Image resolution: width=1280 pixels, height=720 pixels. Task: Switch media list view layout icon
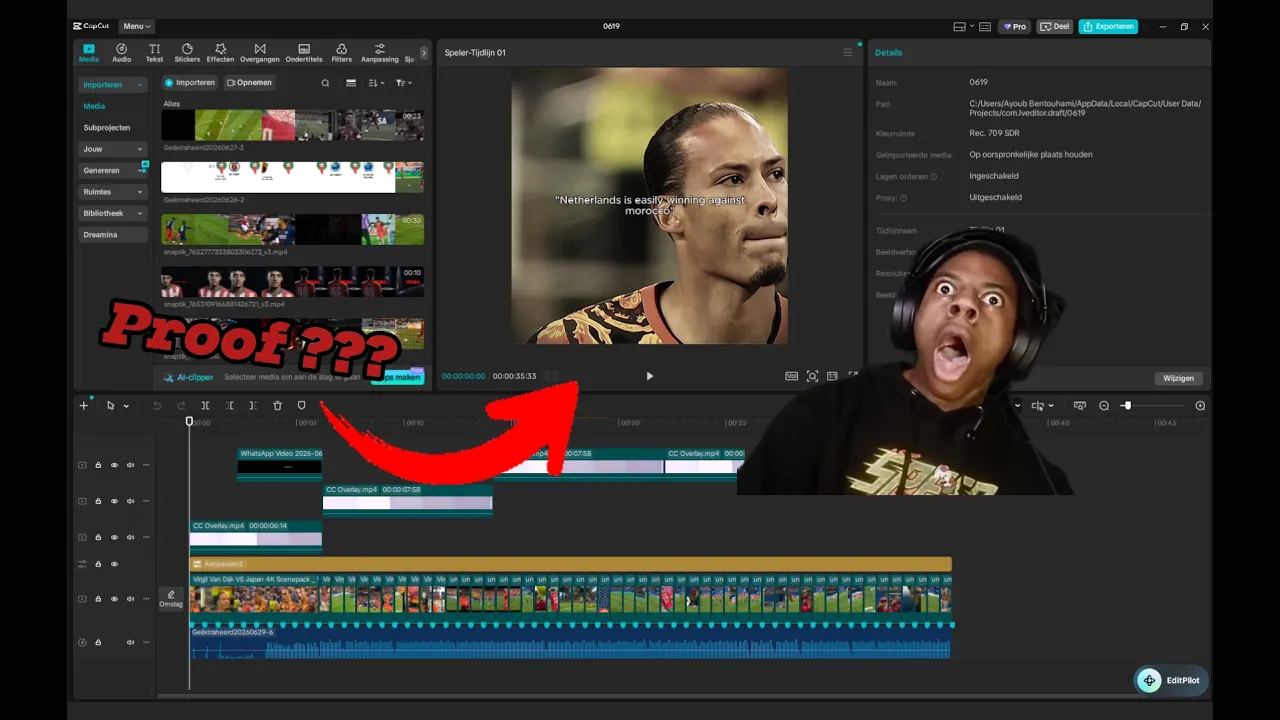351,83
